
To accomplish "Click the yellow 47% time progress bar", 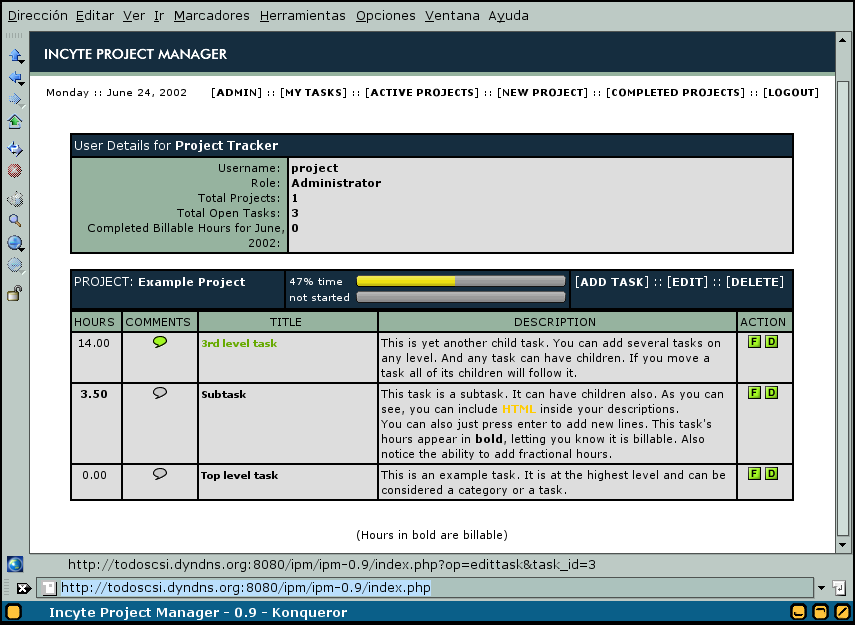I will click(461, 281).
